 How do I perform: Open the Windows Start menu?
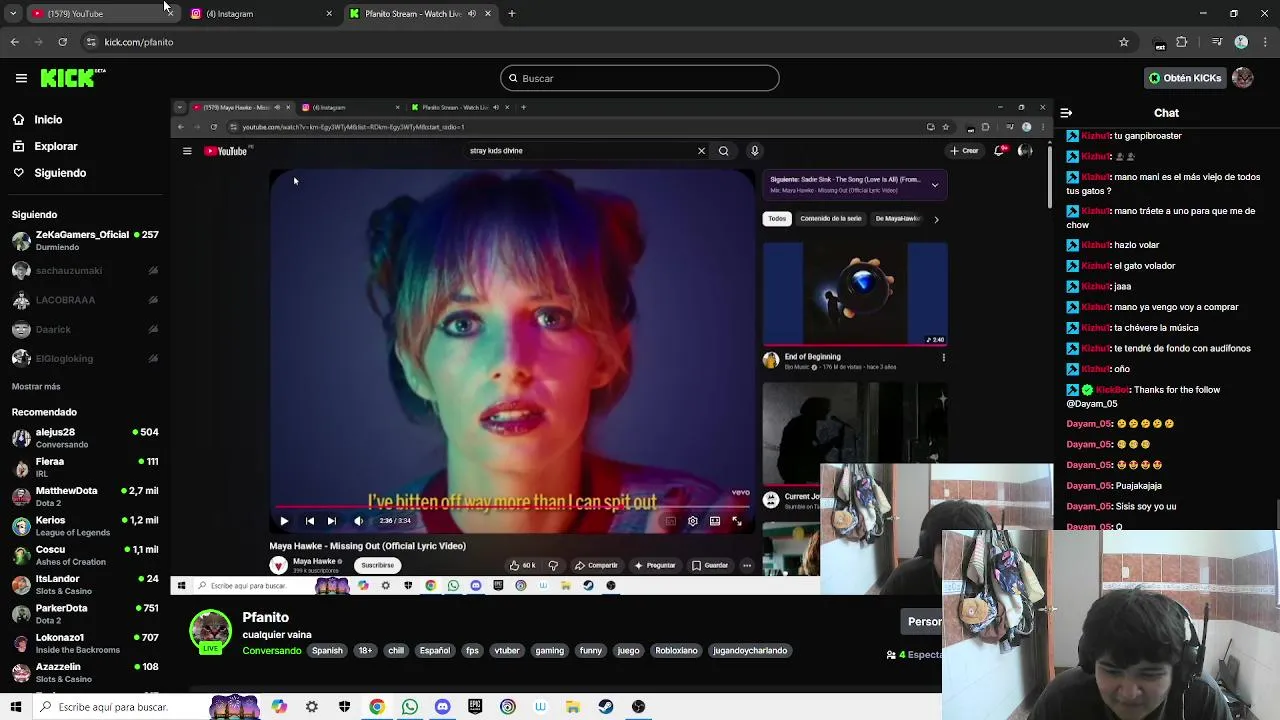click(15, 707)
